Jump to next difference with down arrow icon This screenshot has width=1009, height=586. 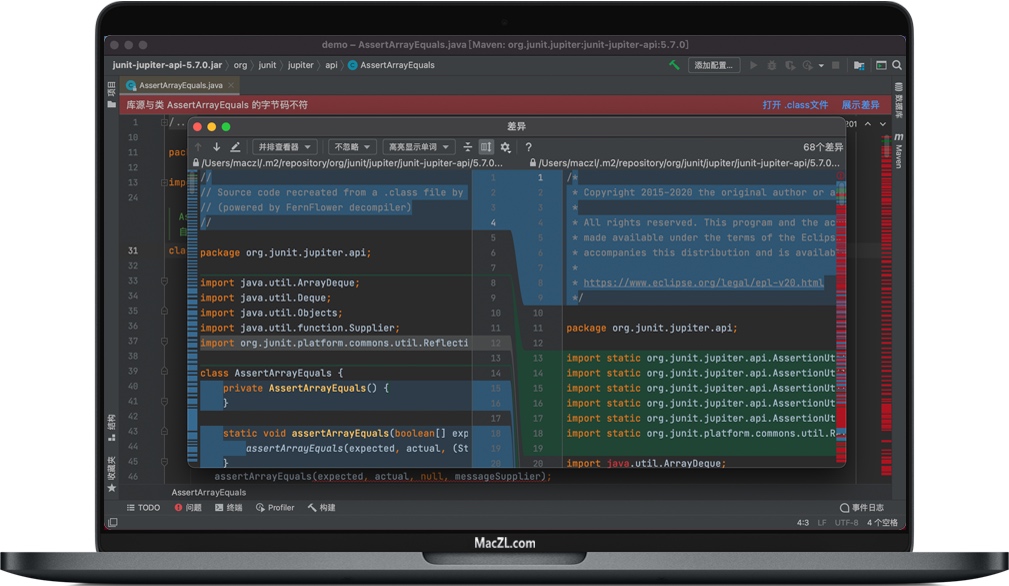(215, 146)
